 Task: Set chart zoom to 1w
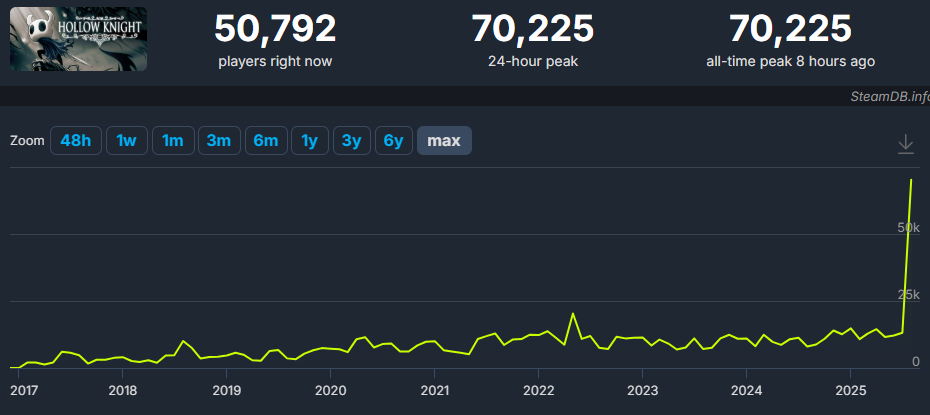(x=126, y=141)
